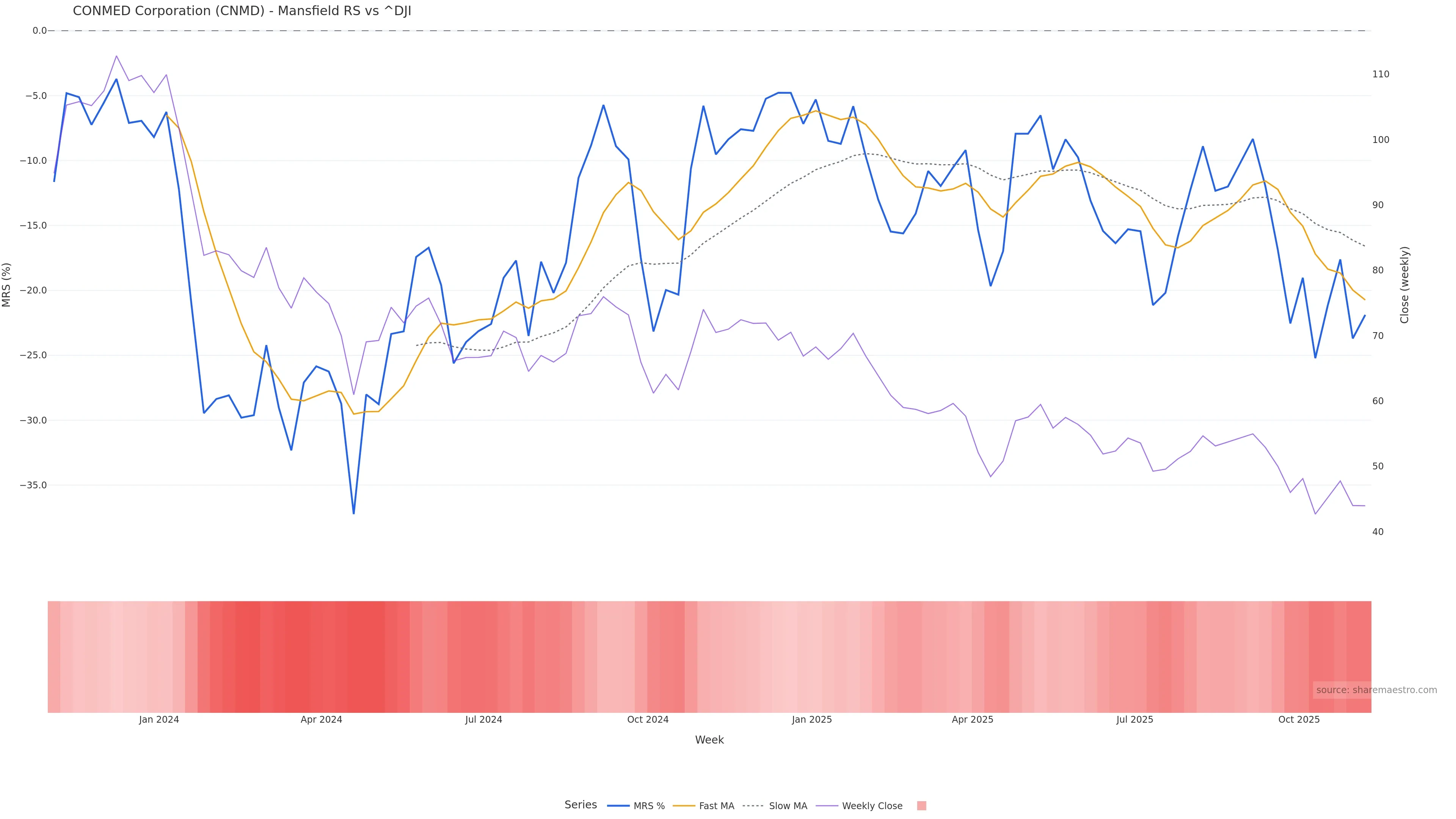
Task: Click the Apr 2025 x-axis label
Action: (972, 720)
